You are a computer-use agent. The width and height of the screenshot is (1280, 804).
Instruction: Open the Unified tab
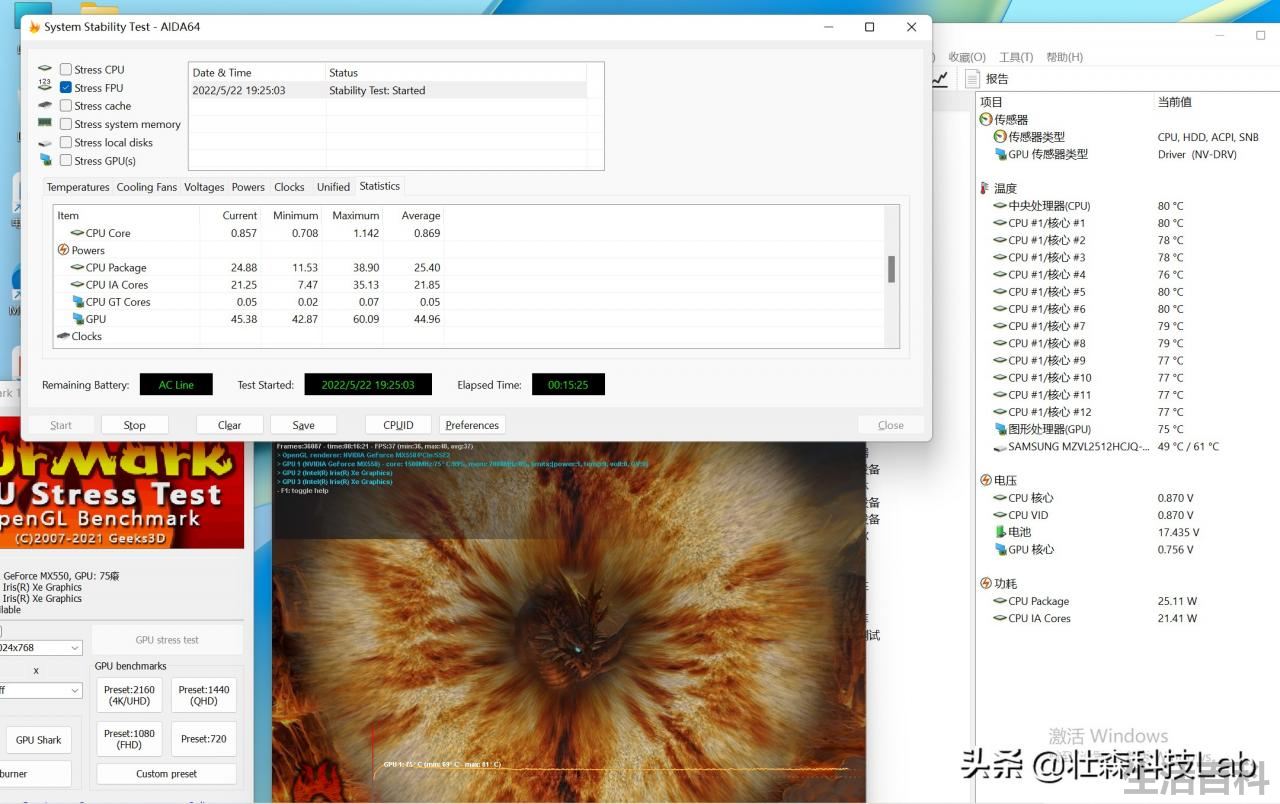pyautogui.click(x=333, y=187)
